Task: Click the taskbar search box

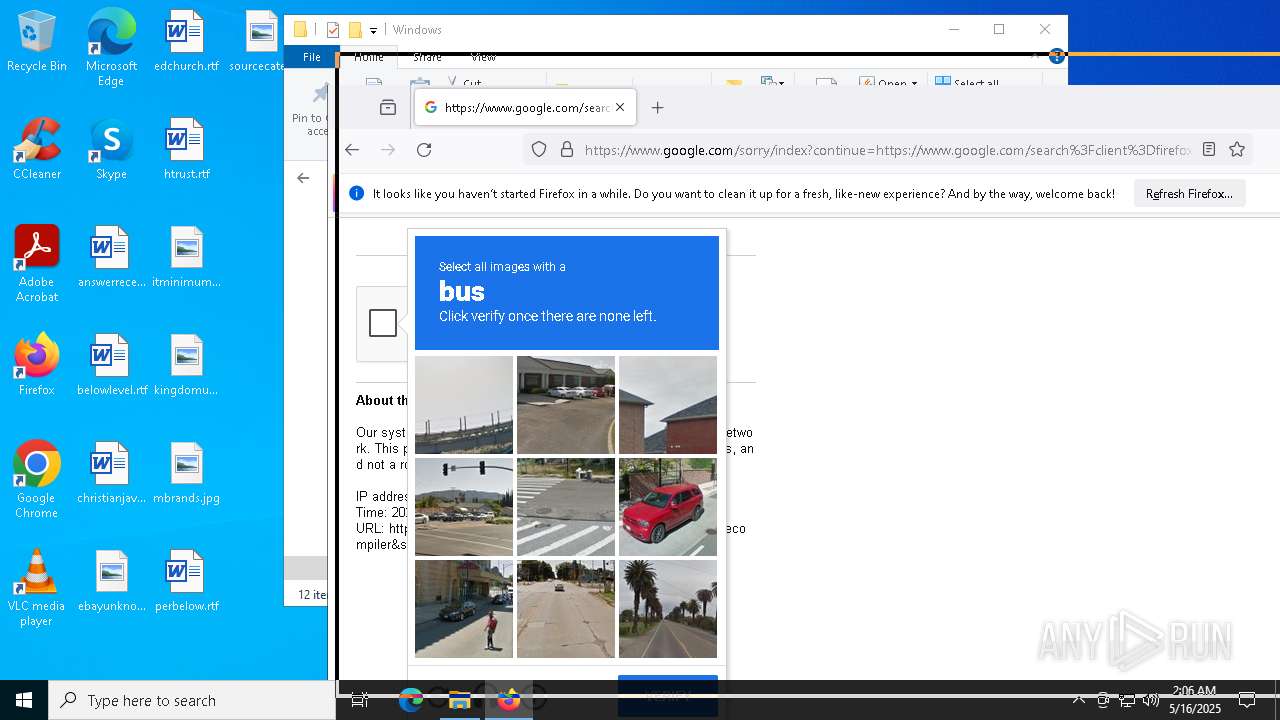Action: [x=192, y=700]
